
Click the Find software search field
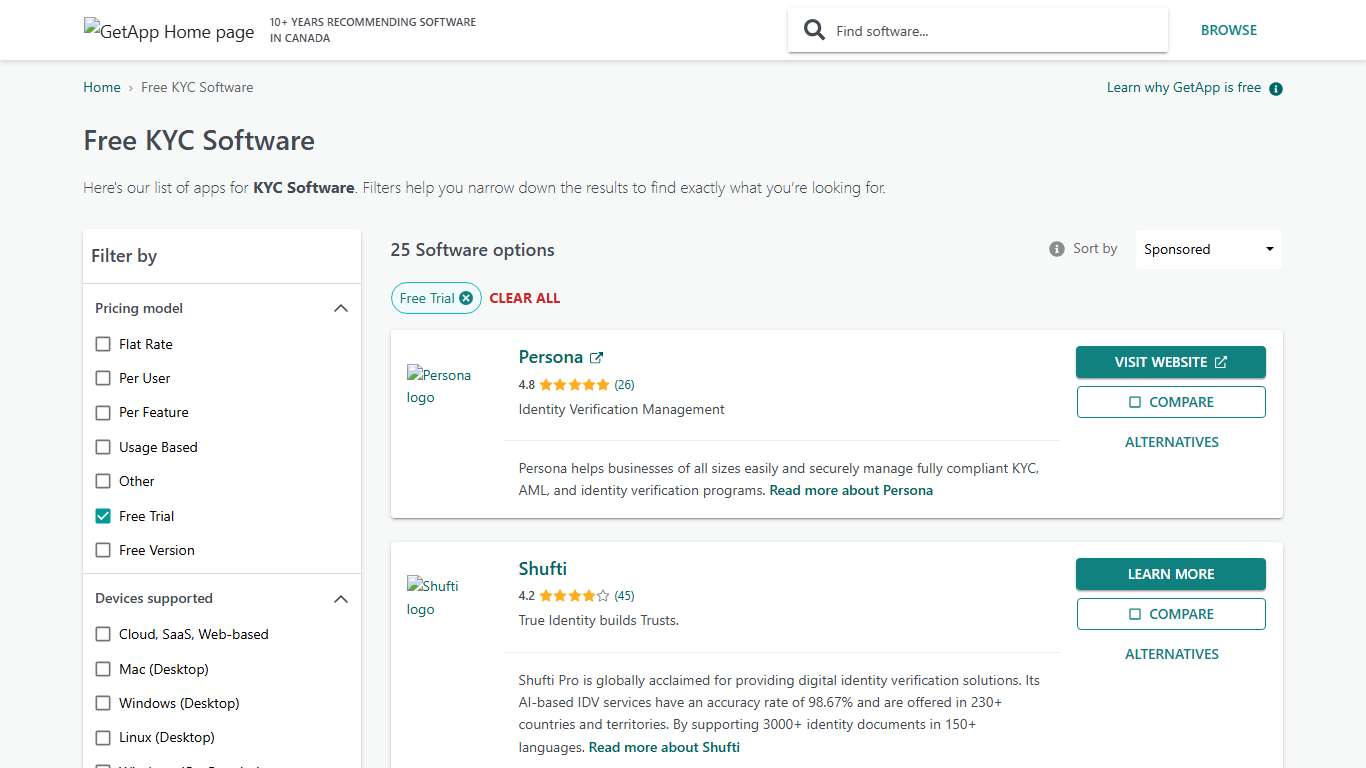point(990,30)
